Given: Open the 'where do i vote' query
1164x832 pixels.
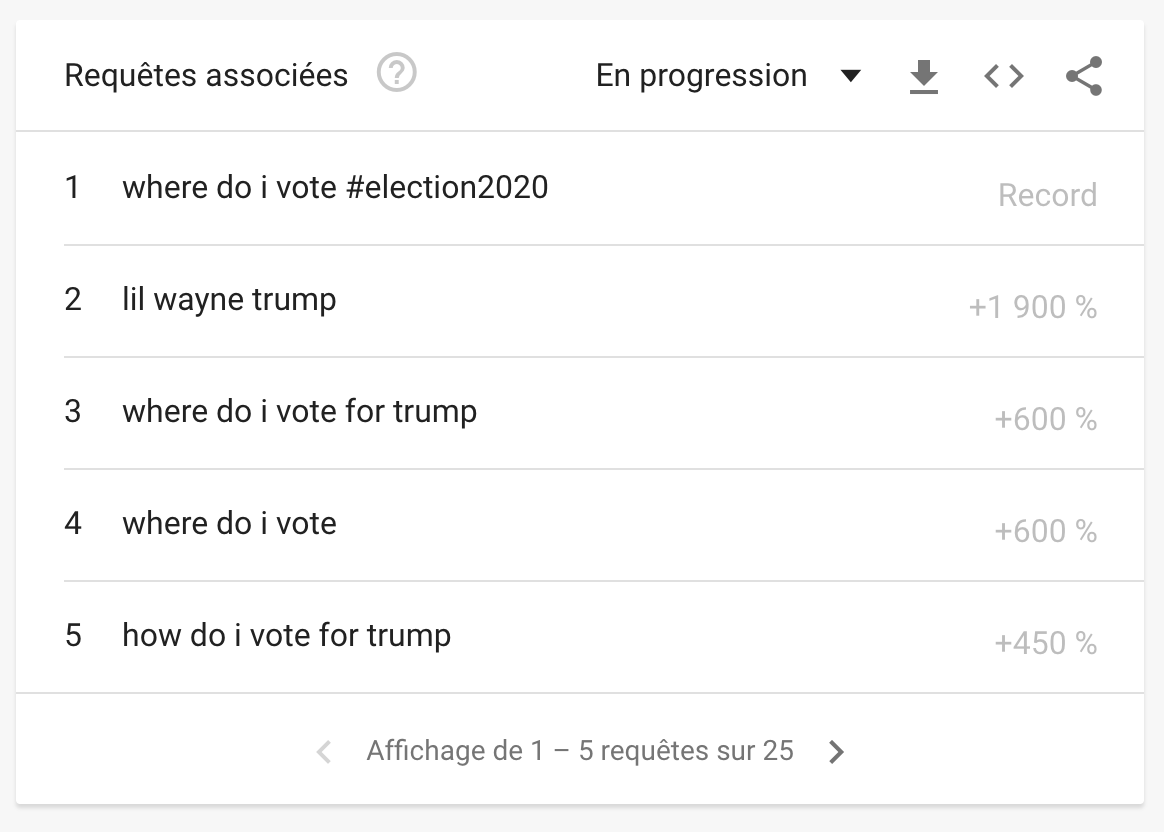Looking at the screenshot, I should pyautogui.click(x=229, y=523).
